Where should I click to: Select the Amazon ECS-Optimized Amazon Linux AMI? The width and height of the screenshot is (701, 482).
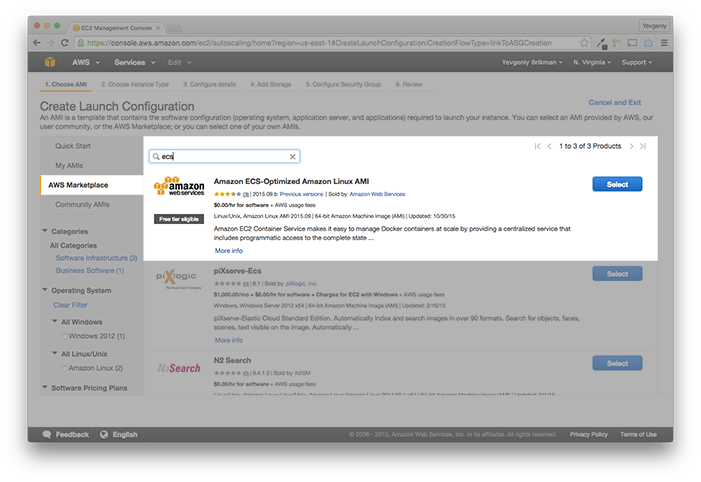point(617,184)
